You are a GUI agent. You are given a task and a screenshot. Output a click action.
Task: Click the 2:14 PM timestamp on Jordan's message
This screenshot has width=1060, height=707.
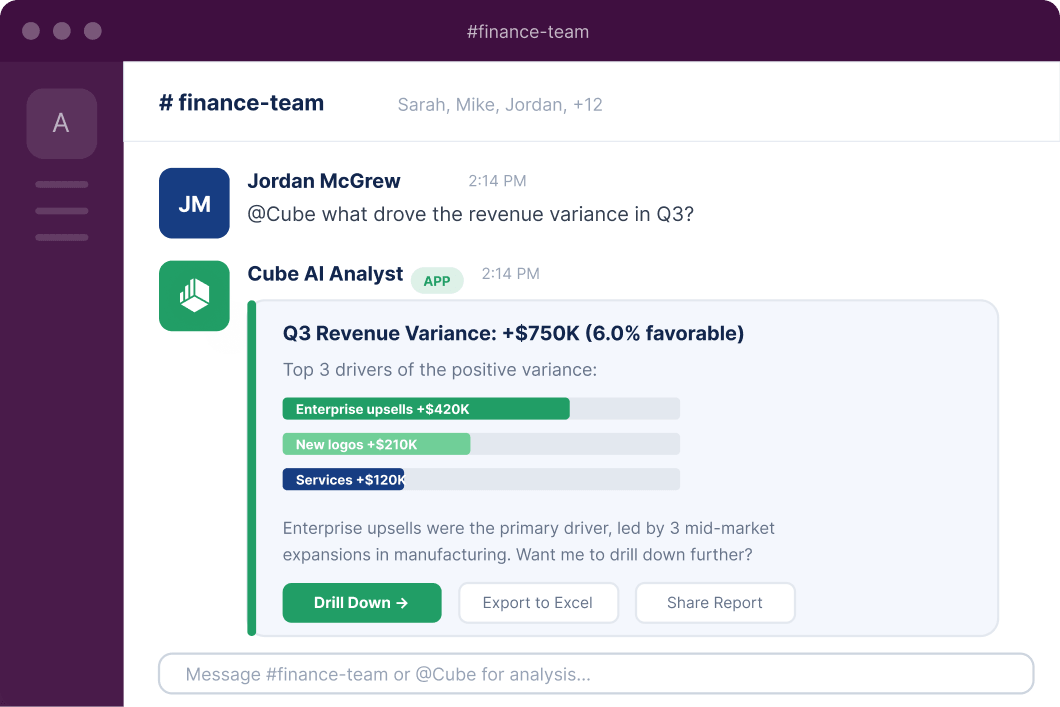pyautogui.click(x=498, y=181)
